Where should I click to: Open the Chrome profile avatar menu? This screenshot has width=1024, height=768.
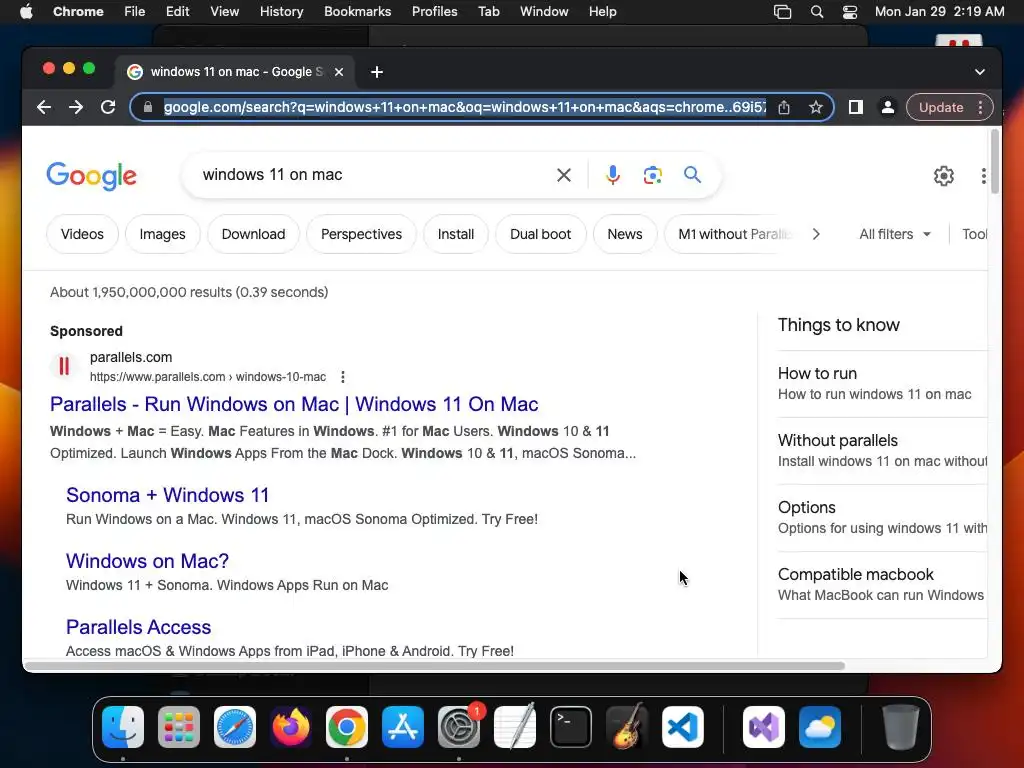click(x=888, y=107)
